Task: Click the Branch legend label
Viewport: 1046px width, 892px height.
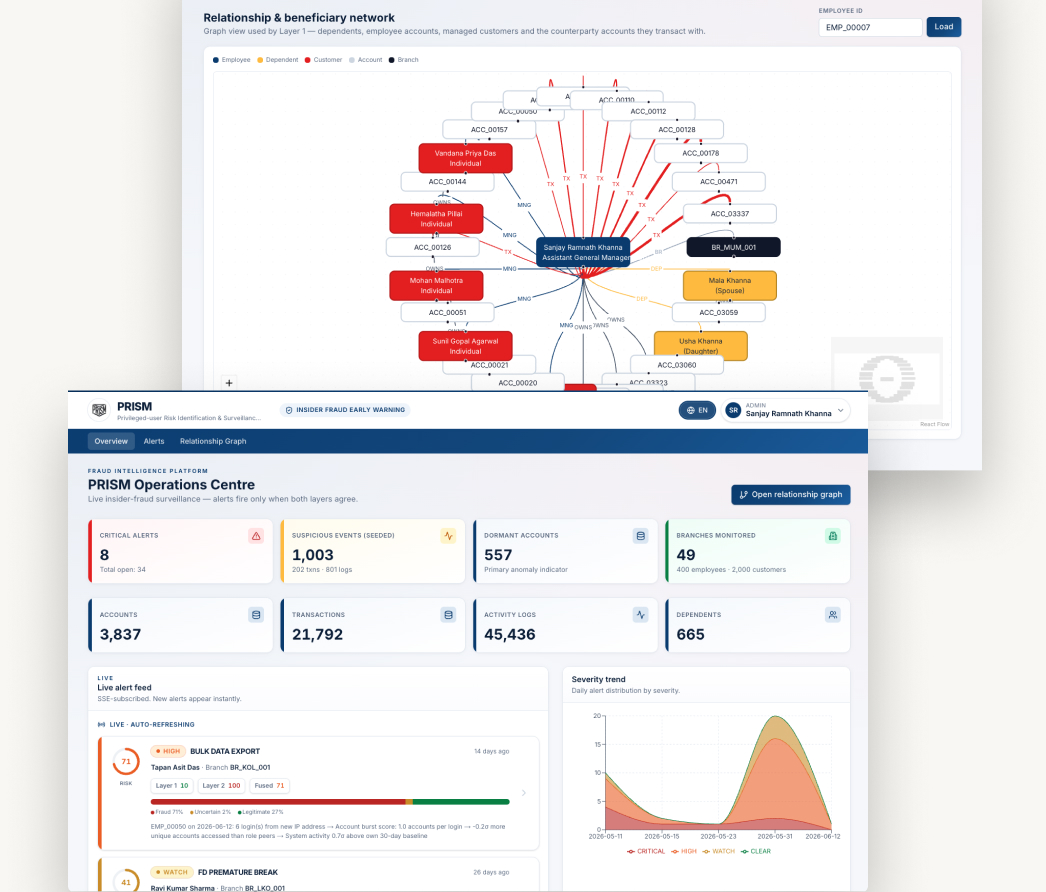Action: [x=408, y=60]
